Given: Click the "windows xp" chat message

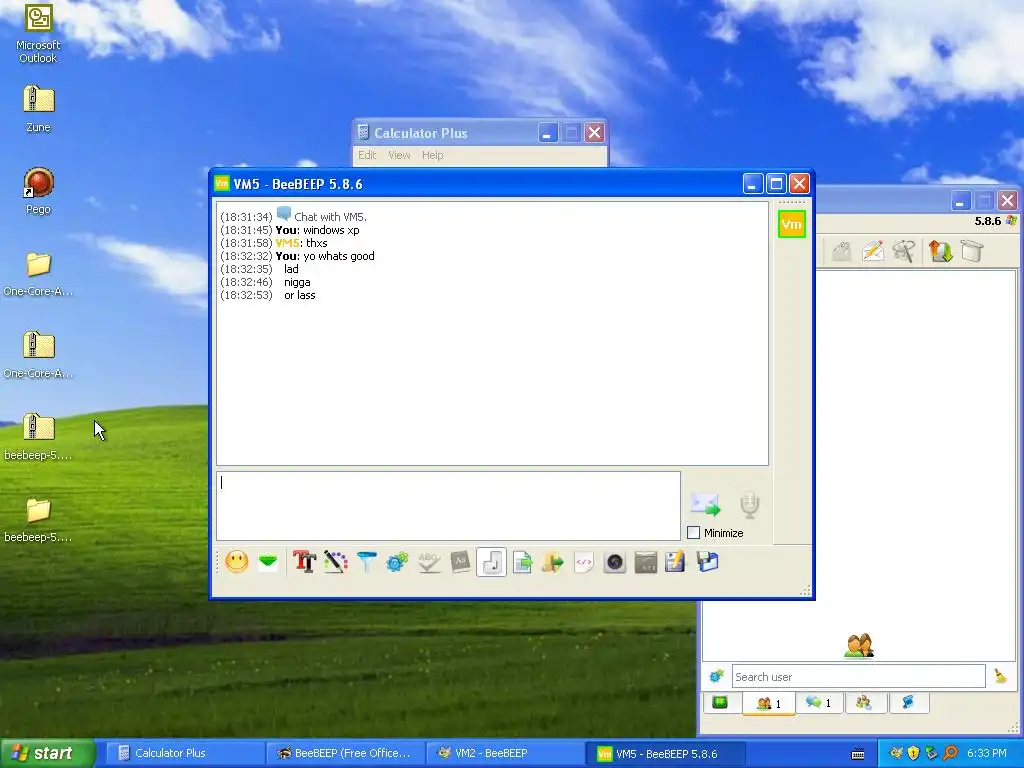Looking at the screenshot, I should tap(331, 230).
